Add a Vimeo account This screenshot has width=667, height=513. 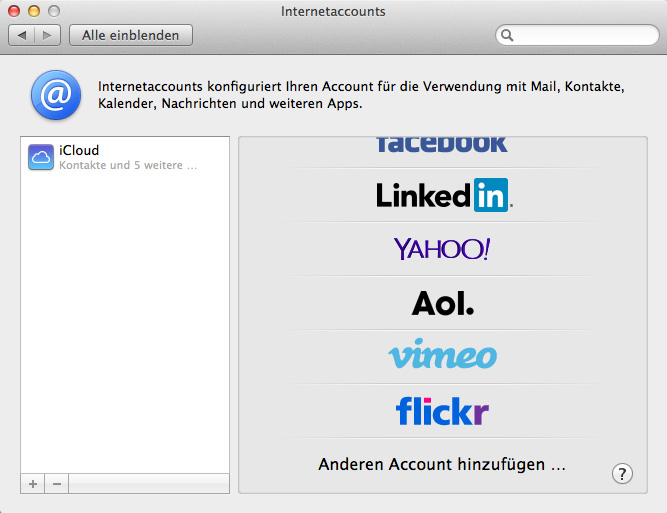[x=442, y=354]
